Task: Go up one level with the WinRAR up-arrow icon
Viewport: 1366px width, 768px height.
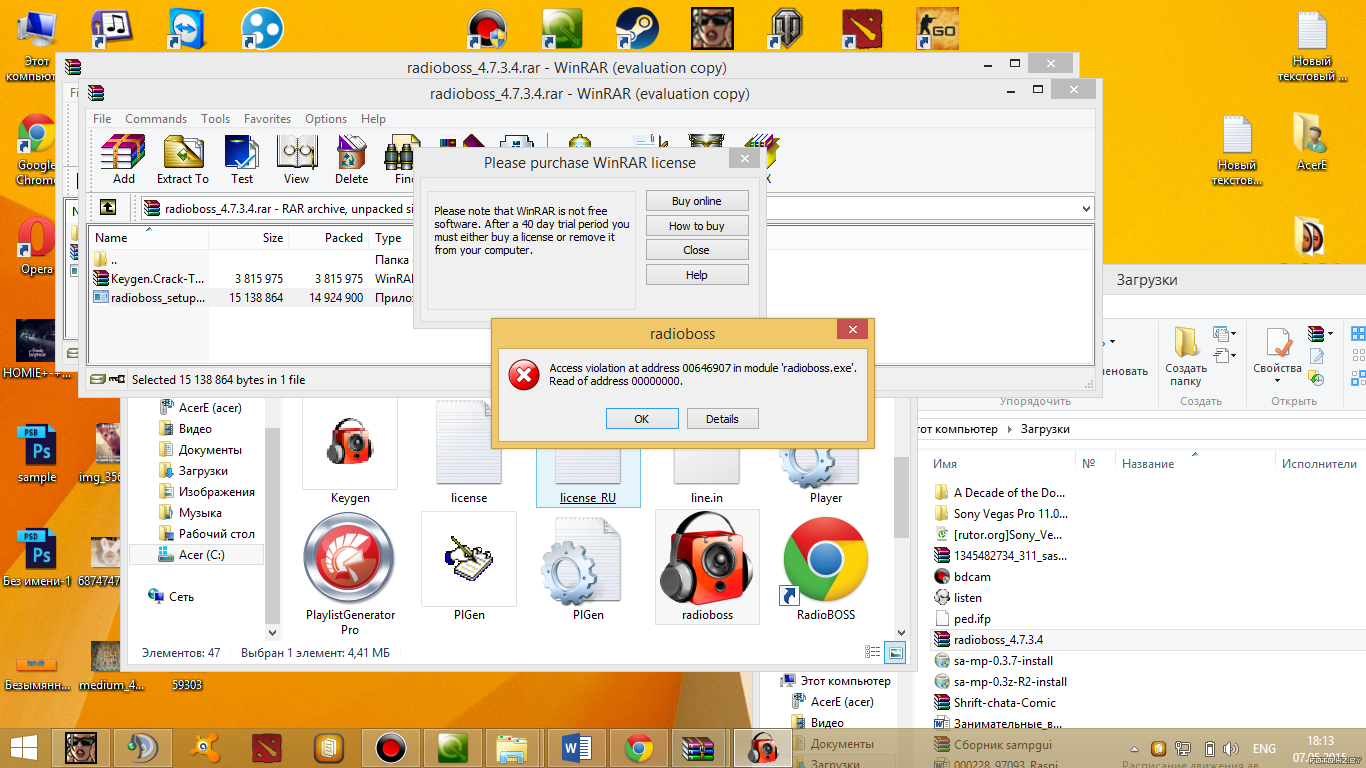Action: coord(108,208)
